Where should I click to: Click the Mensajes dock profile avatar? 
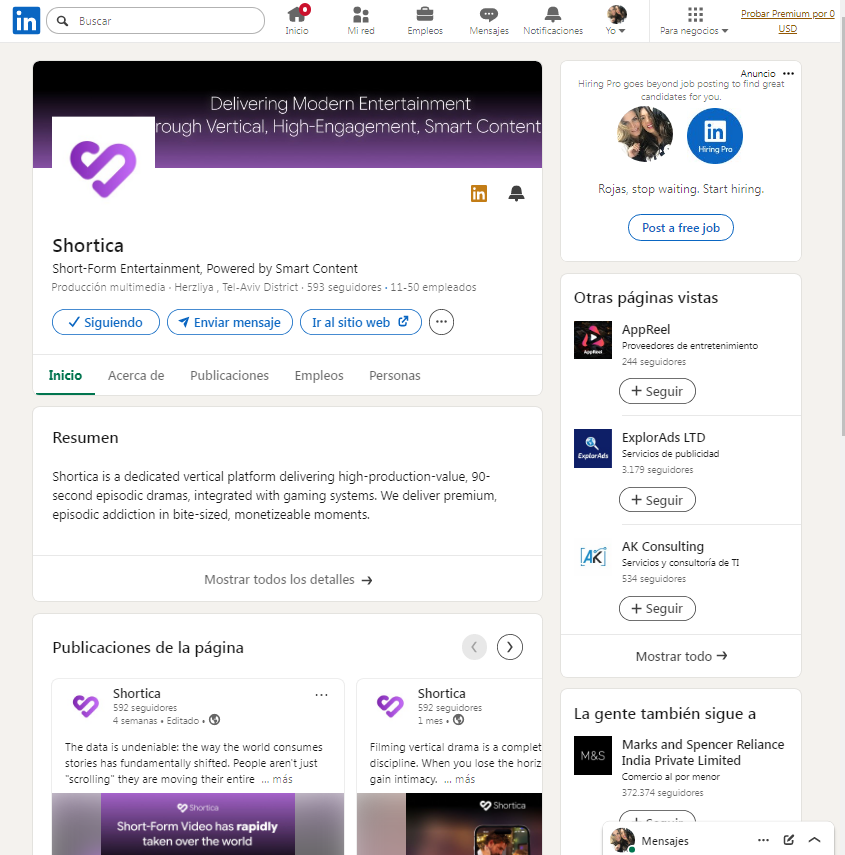[x=622, y=840]
